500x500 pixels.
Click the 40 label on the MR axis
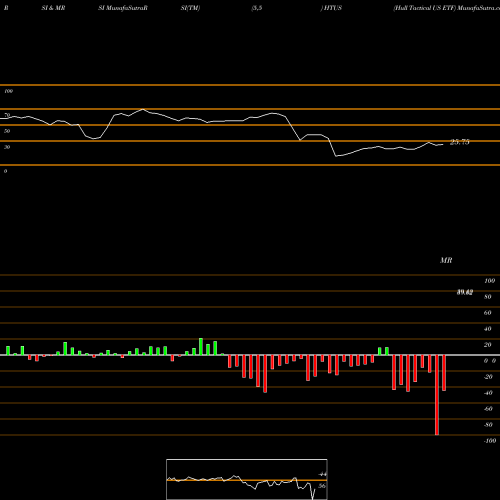tap(488, 329)
